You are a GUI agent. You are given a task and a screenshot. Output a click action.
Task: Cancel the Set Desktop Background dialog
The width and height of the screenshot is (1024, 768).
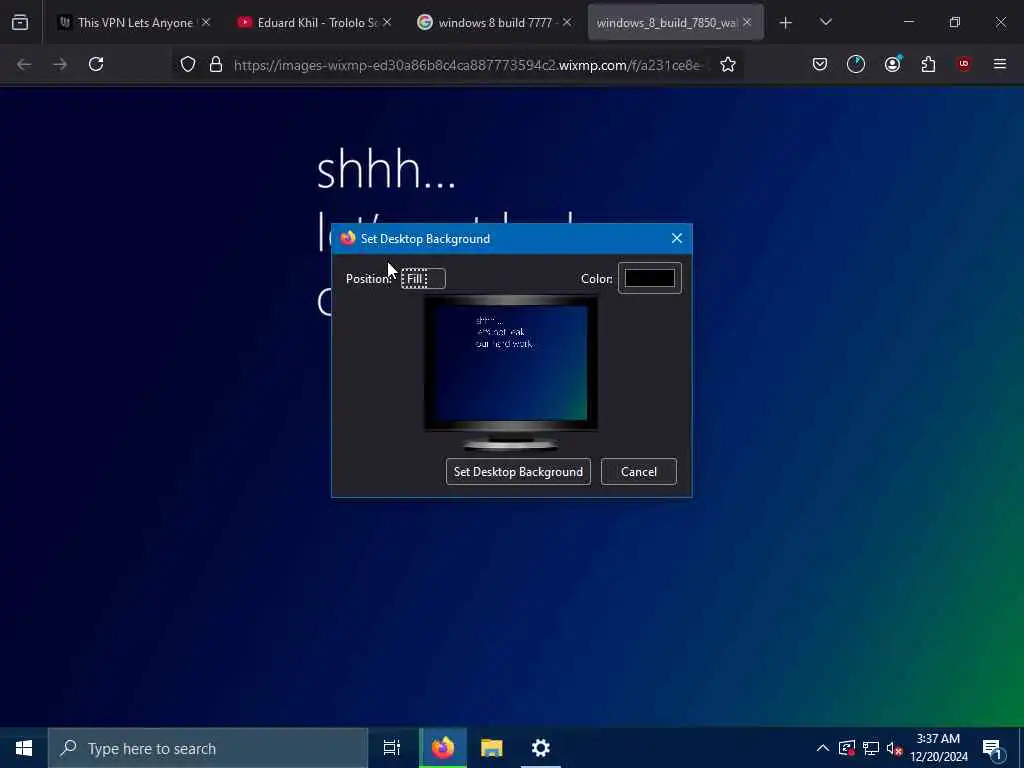[x=639, y=472]
